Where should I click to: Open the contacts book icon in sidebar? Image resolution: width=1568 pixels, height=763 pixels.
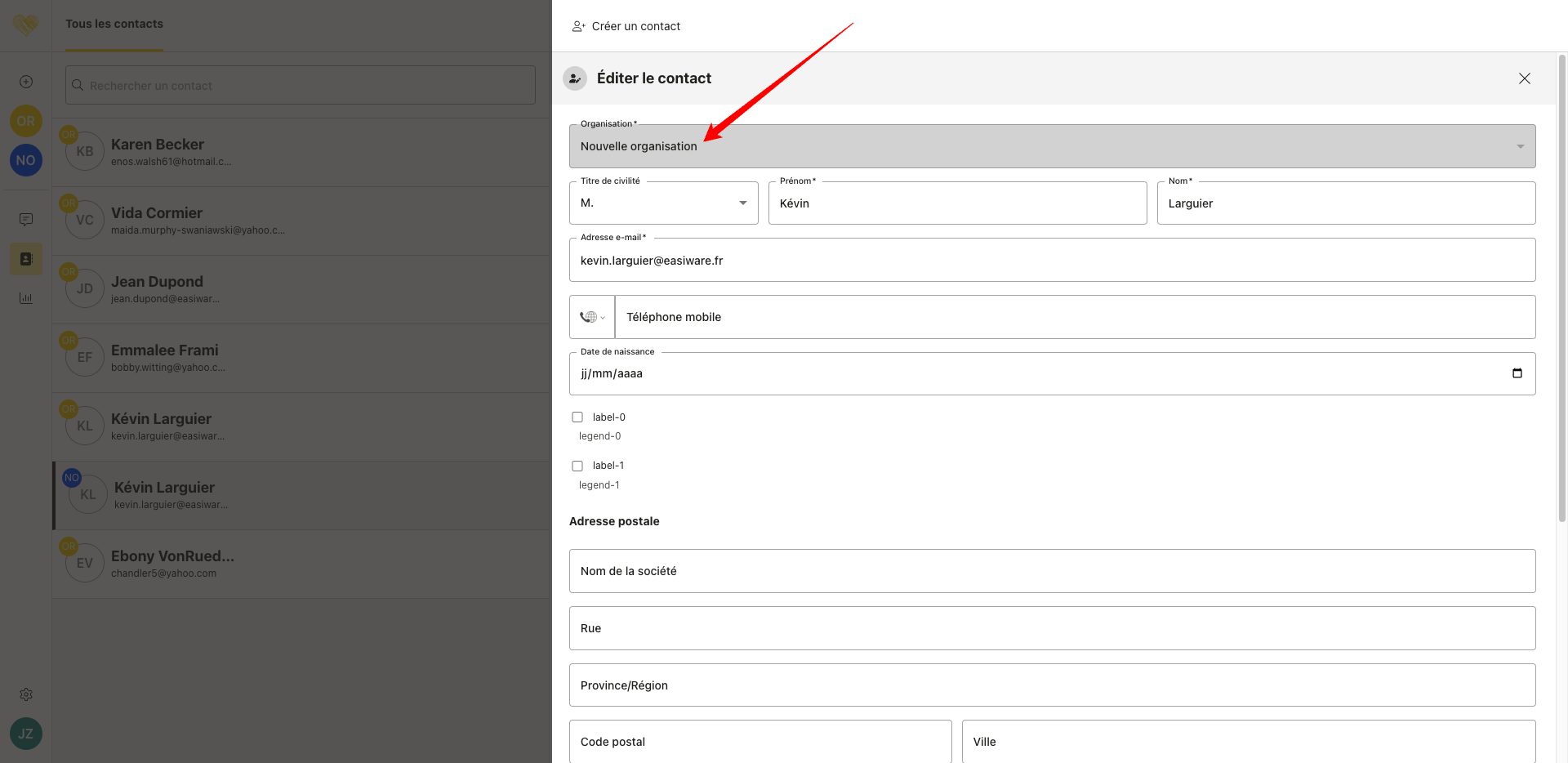coord(26,259)
